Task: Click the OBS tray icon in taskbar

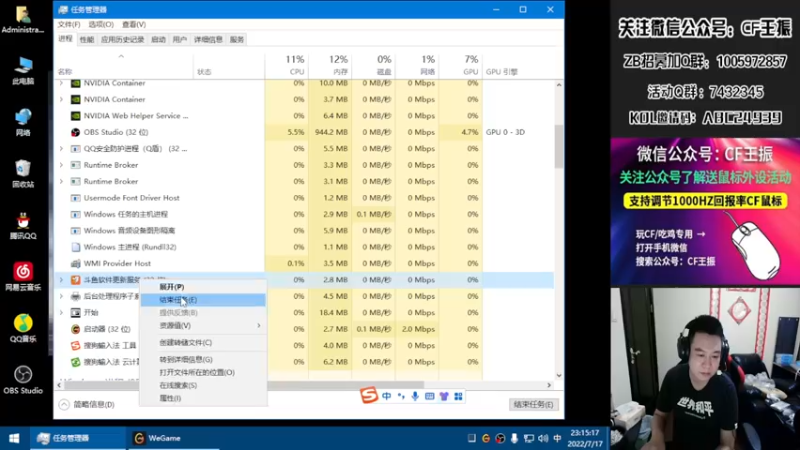Action: click(x=500, y=438)
